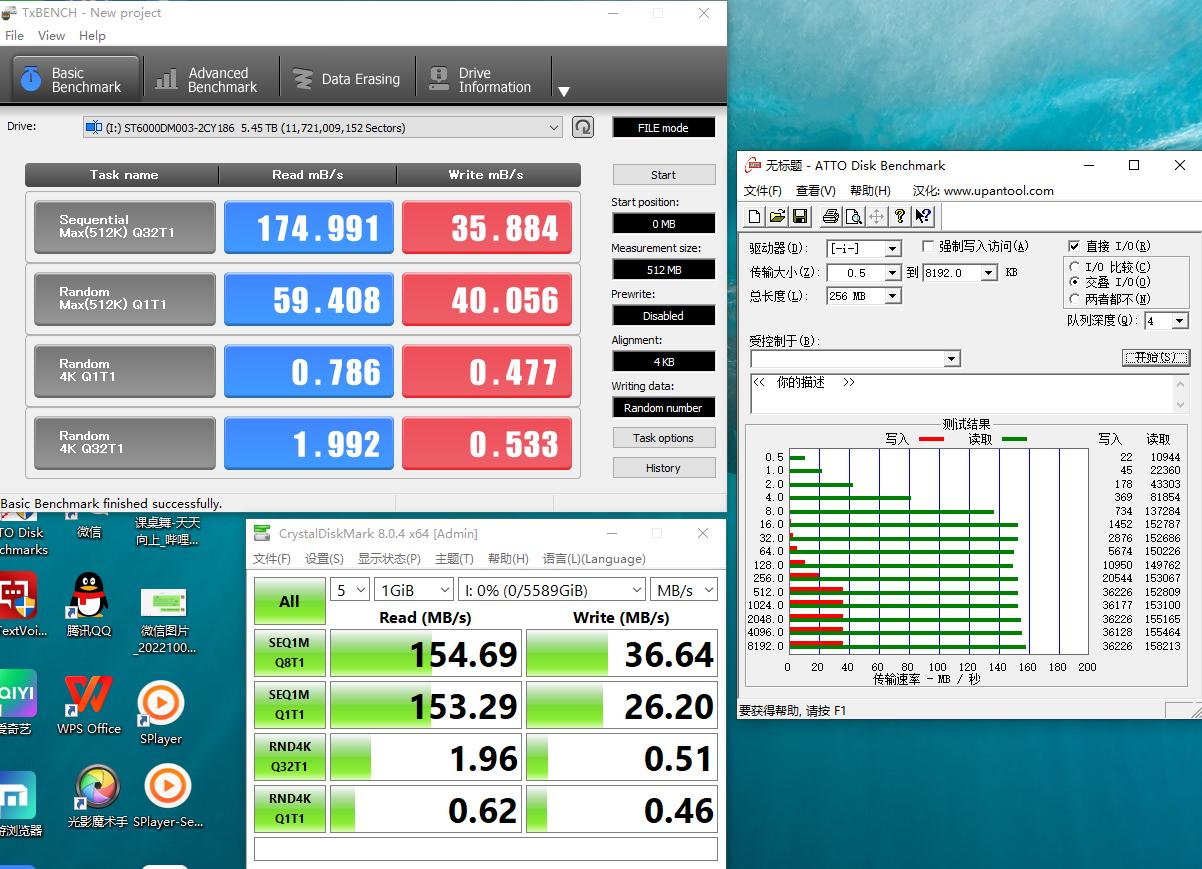1202x869 pixels.
Task: Expand the 队列深度 queue depth dropdown
Action: pos(1179,321)
